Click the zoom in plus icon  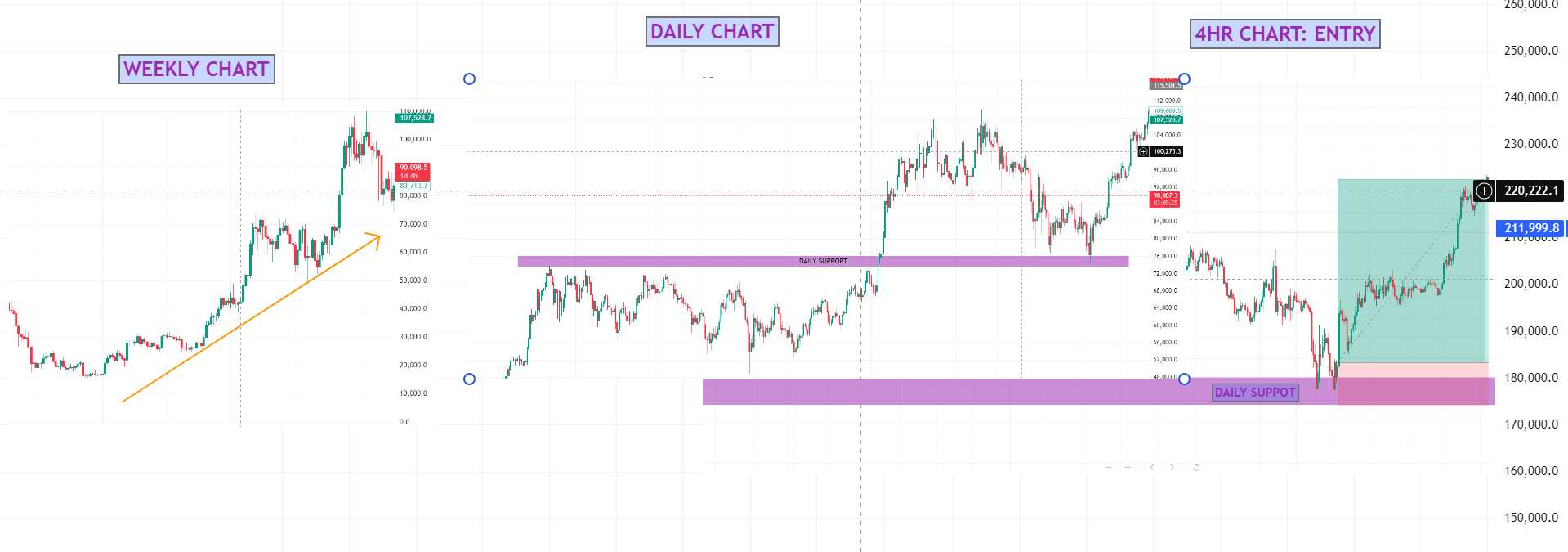[x=1128, y=468]
